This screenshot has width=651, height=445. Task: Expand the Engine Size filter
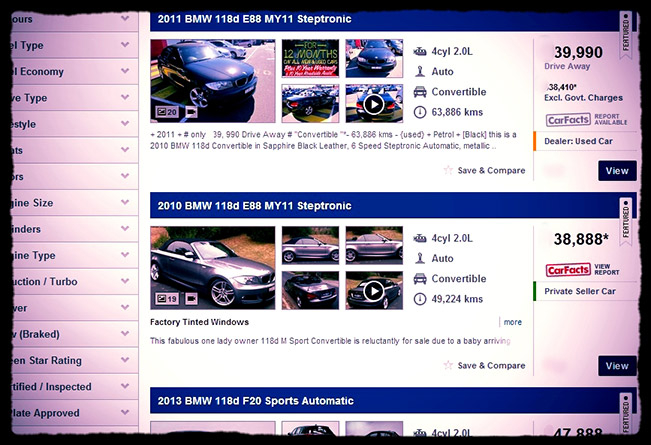point(75,203)
